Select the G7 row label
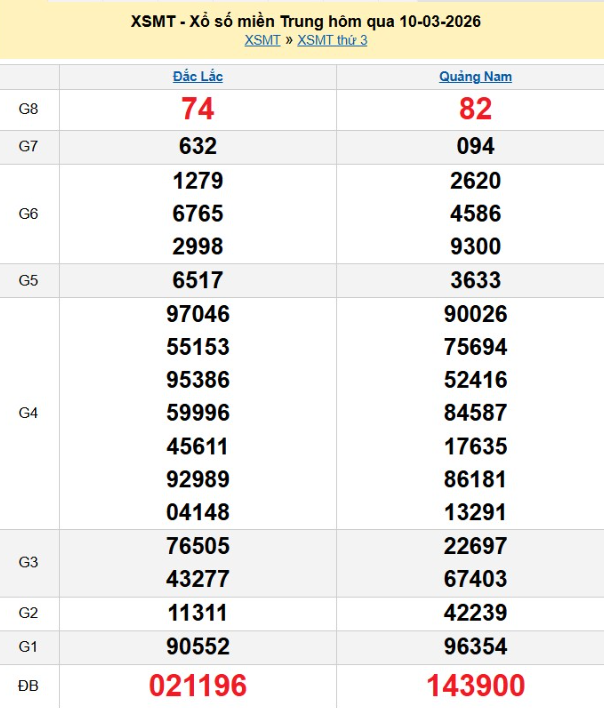The height and width of the screenshot is (708, 604). coord(29,147)
